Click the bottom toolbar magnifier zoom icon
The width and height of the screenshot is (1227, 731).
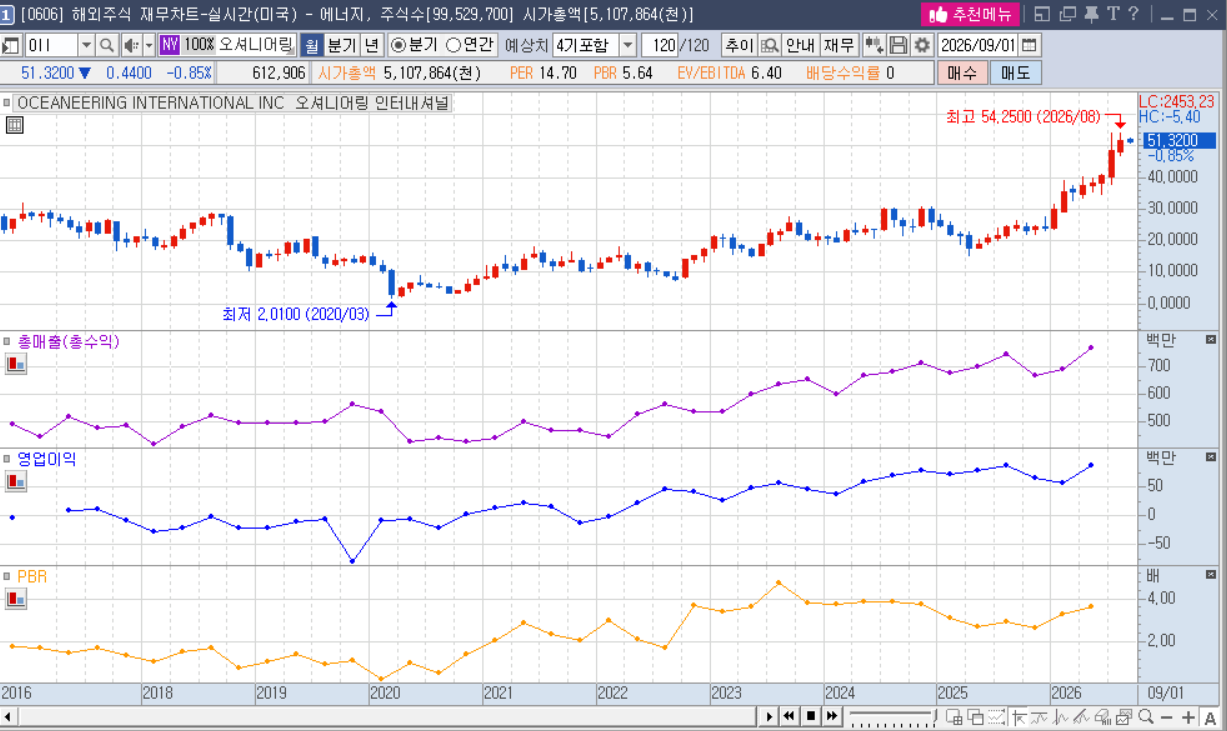1146,716
